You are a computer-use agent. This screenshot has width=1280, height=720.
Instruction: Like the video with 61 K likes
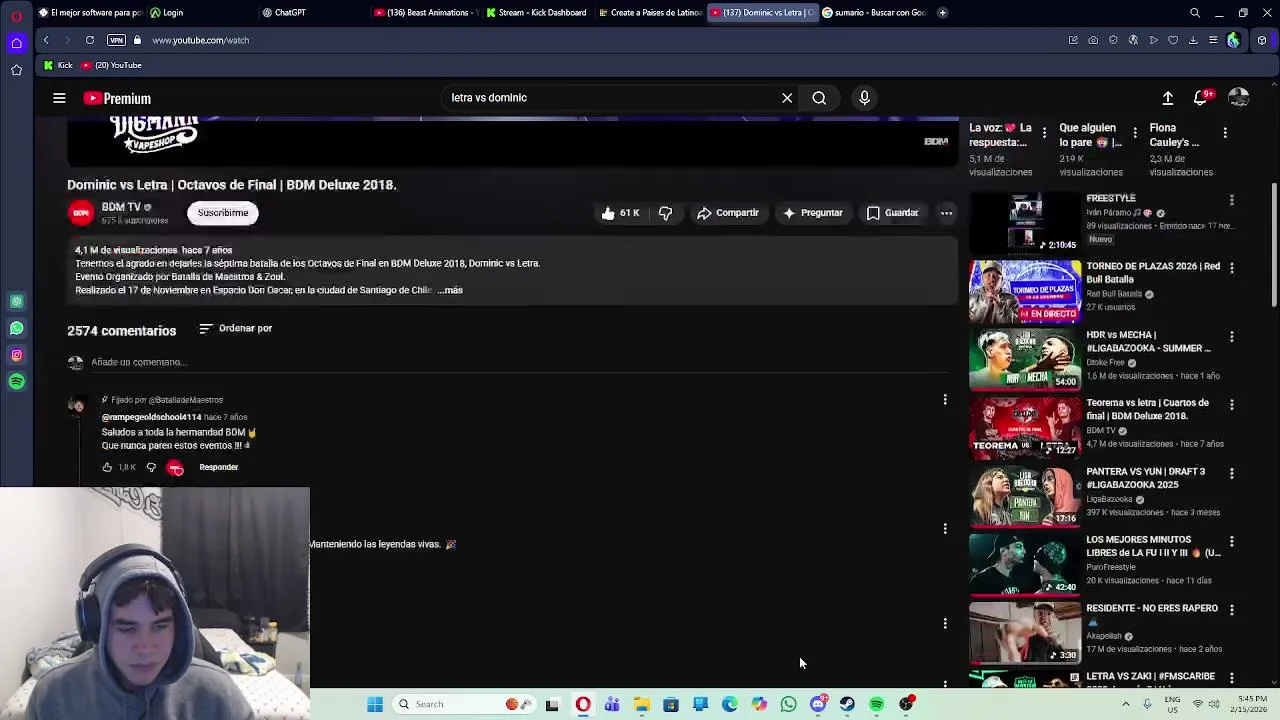(620, 213)
